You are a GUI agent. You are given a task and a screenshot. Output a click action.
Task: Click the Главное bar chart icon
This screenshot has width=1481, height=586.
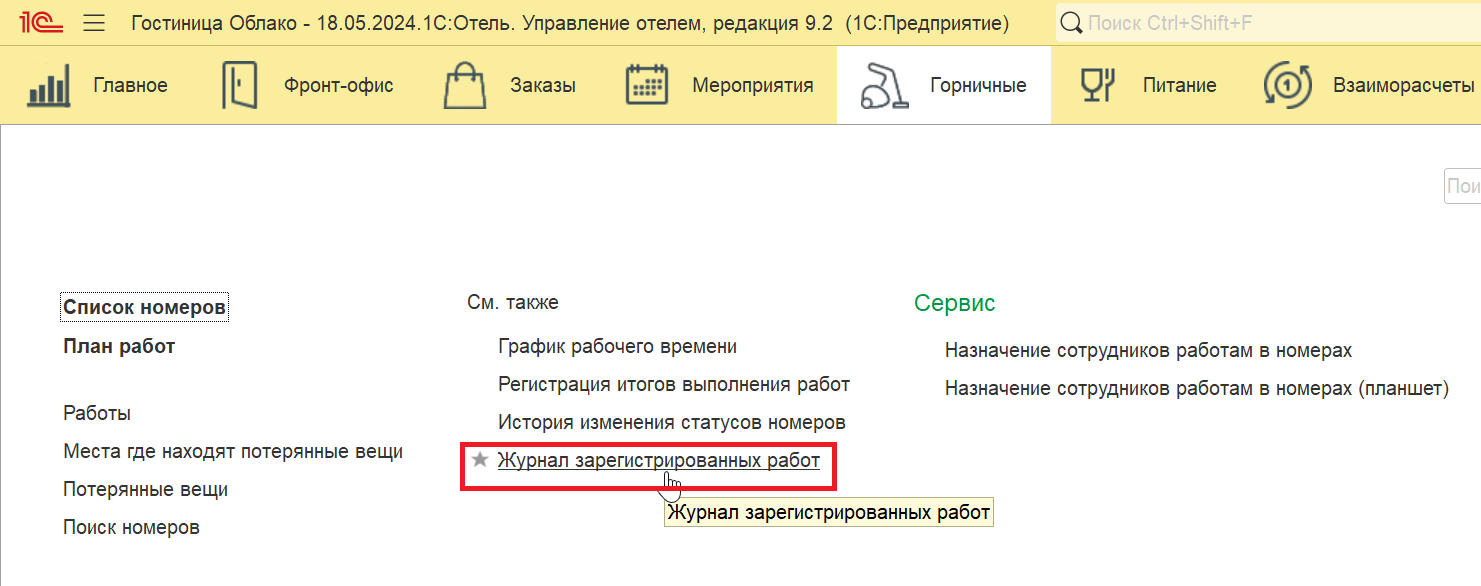[50, 85]
